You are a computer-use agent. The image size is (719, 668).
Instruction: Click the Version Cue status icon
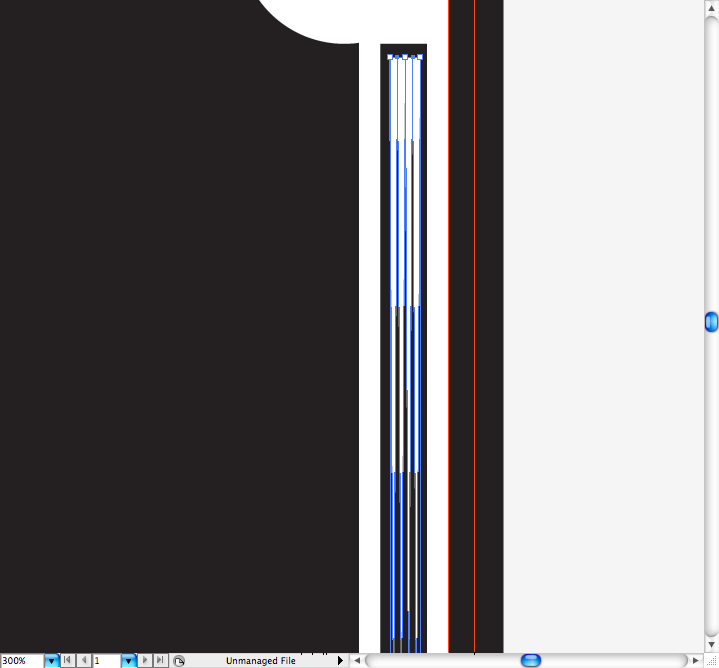click(x=179, y=661)
